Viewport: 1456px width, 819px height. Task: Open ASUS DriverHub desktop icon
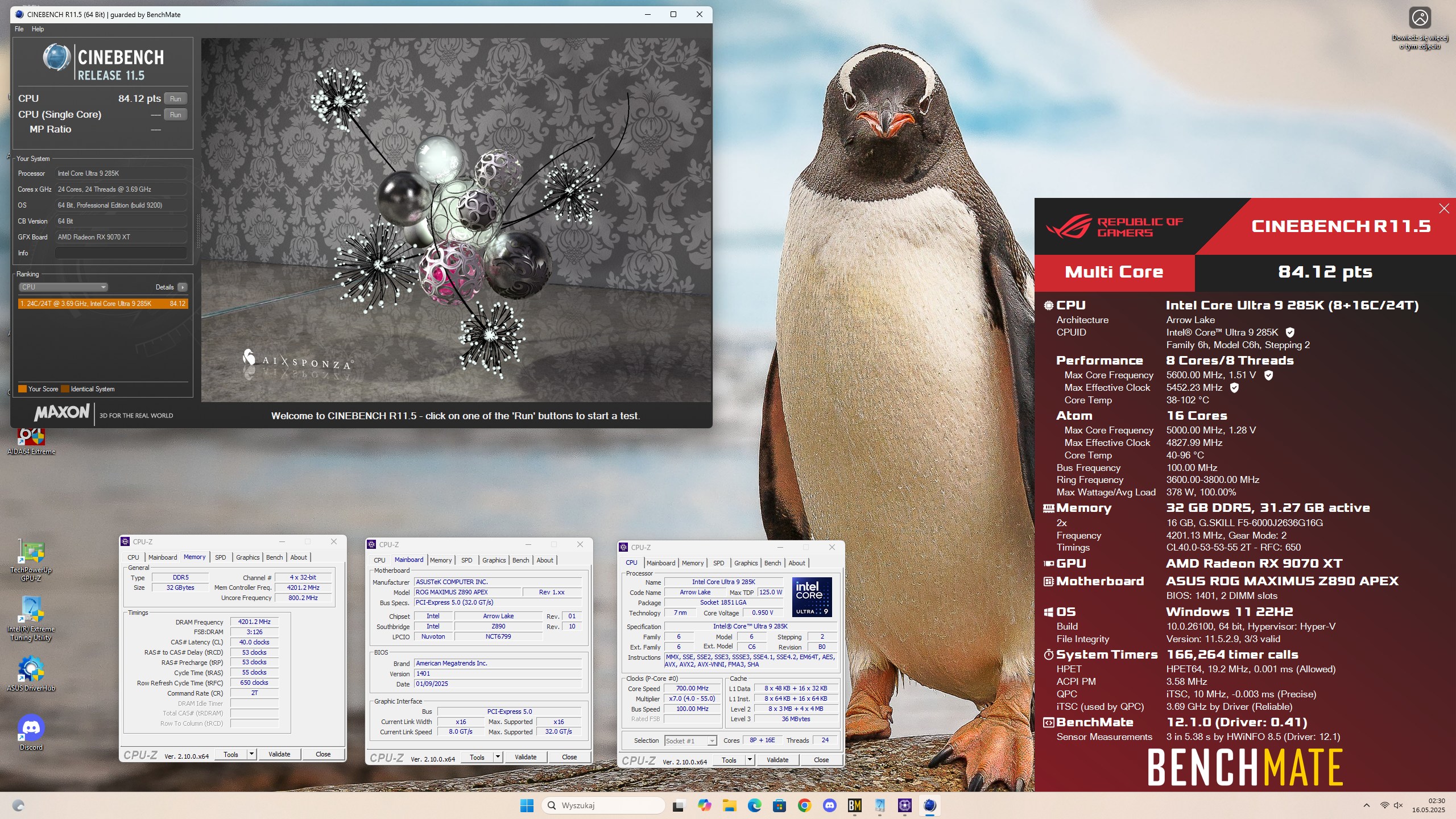pyautogui.click(x=31, y=675)
